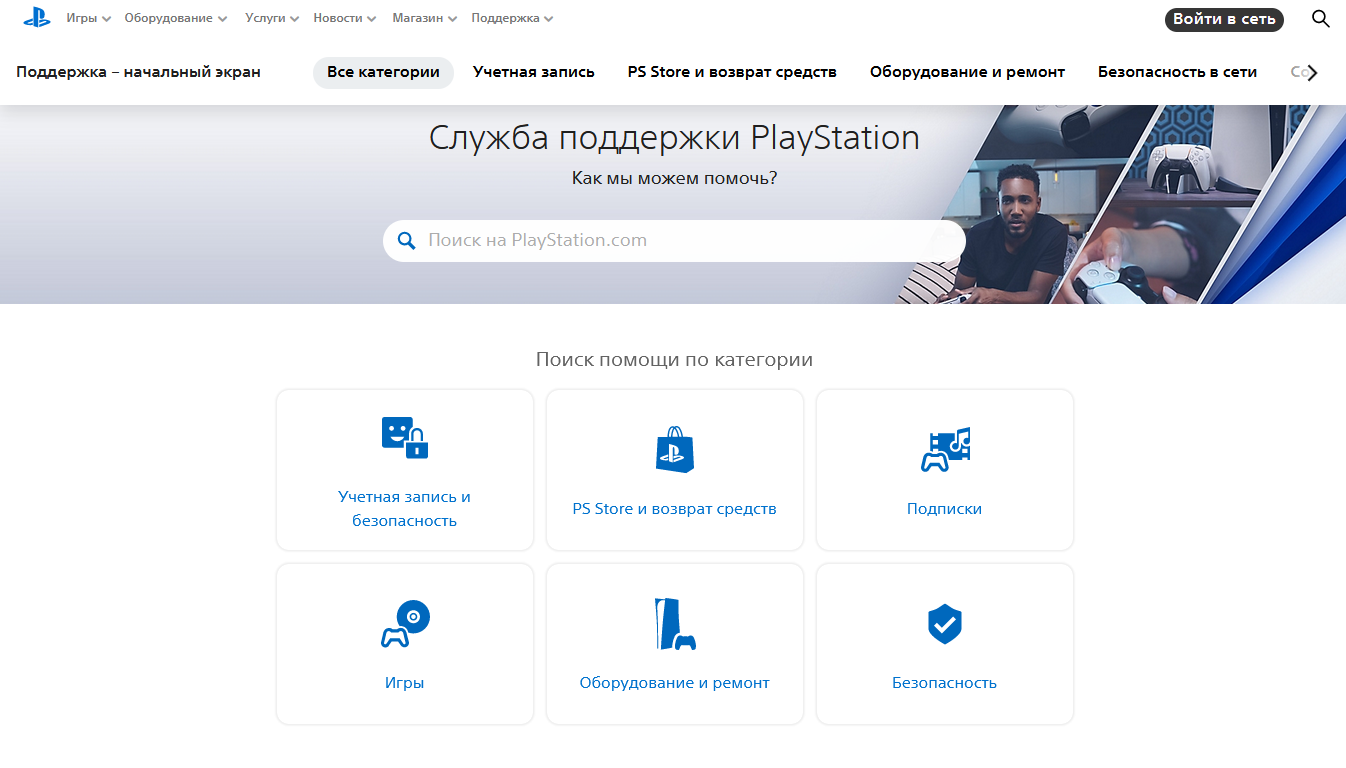Click the Safety shield checkmark icon
The height and width of the screenshot is (768, 1346).
[x=945, y=624]
